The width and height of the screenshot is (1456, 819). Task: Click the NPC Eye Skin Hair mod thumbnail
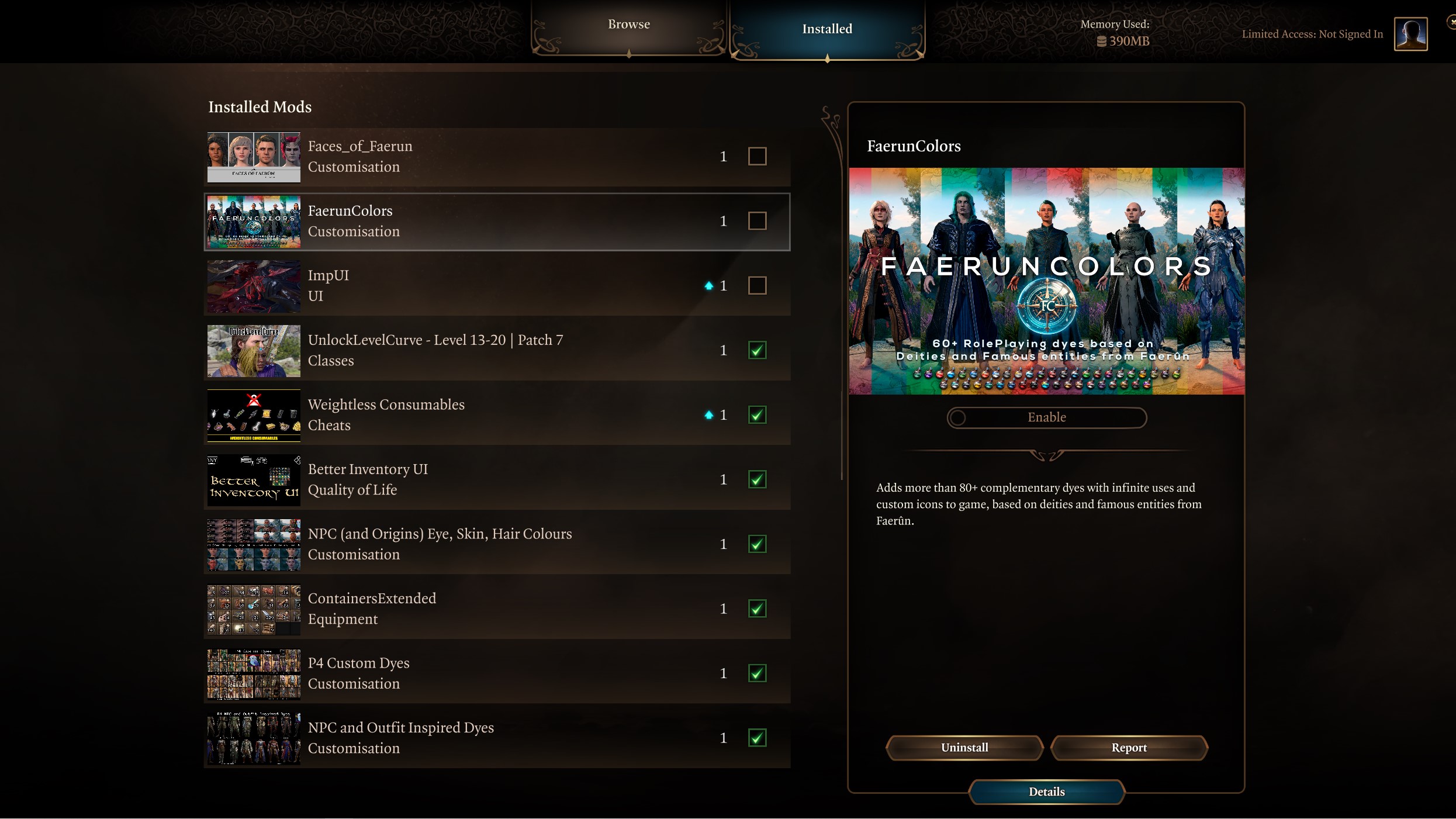click(254, 544)
